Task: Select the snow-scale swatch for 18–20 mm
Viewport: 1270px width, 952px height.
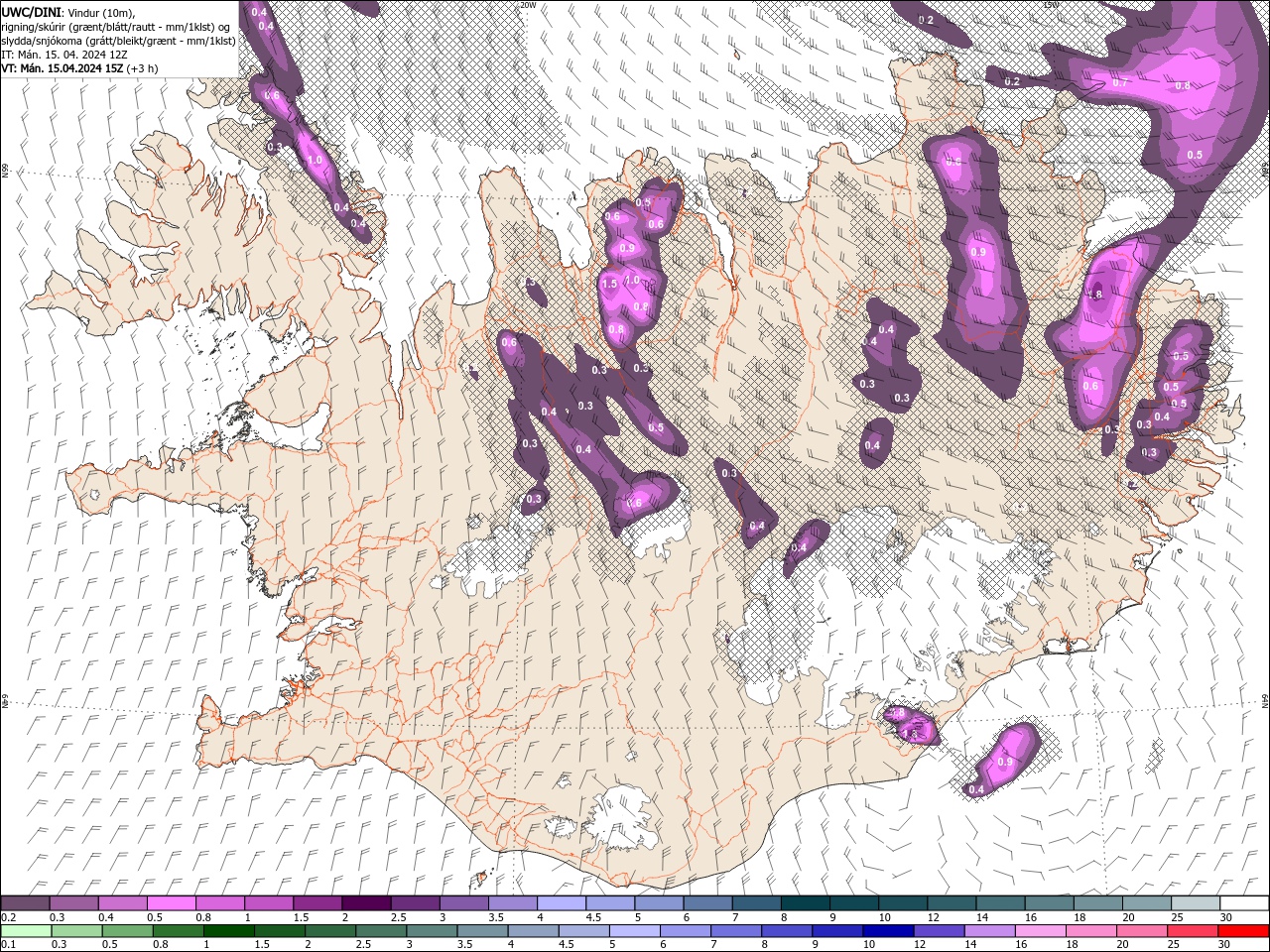Action: (x=1096, y=903)
